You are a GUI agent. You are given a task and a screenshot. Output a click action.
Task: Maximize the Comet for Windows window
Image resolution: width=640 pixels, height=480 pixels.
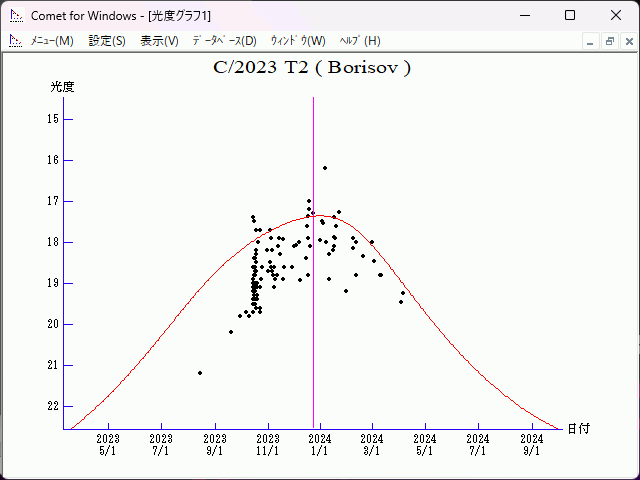click(x=570, y=16)
